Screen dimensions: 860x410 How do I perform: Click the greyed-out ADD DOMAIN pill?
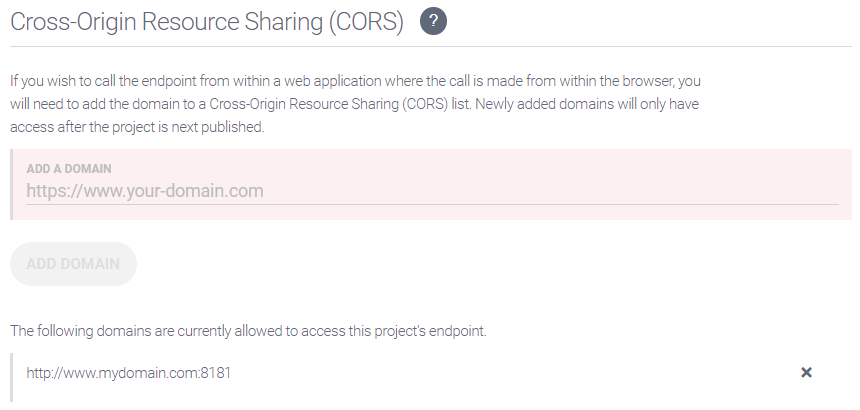(73, 264)
